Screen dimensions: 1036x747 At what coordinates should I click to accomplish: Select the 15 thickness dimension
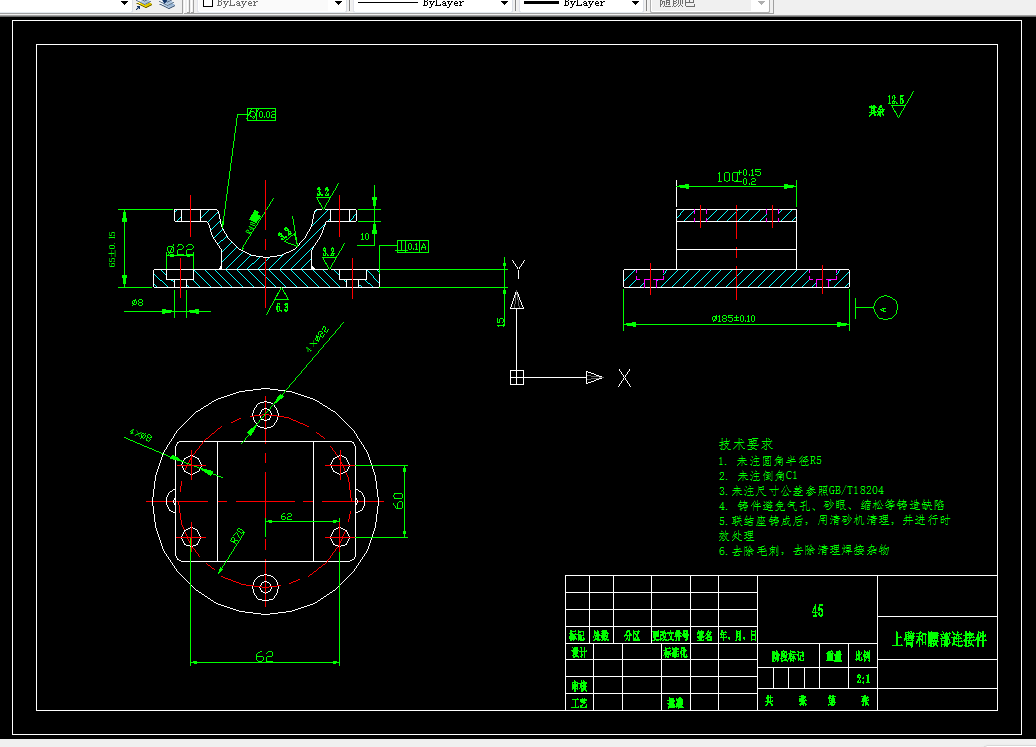coord(500,322)
